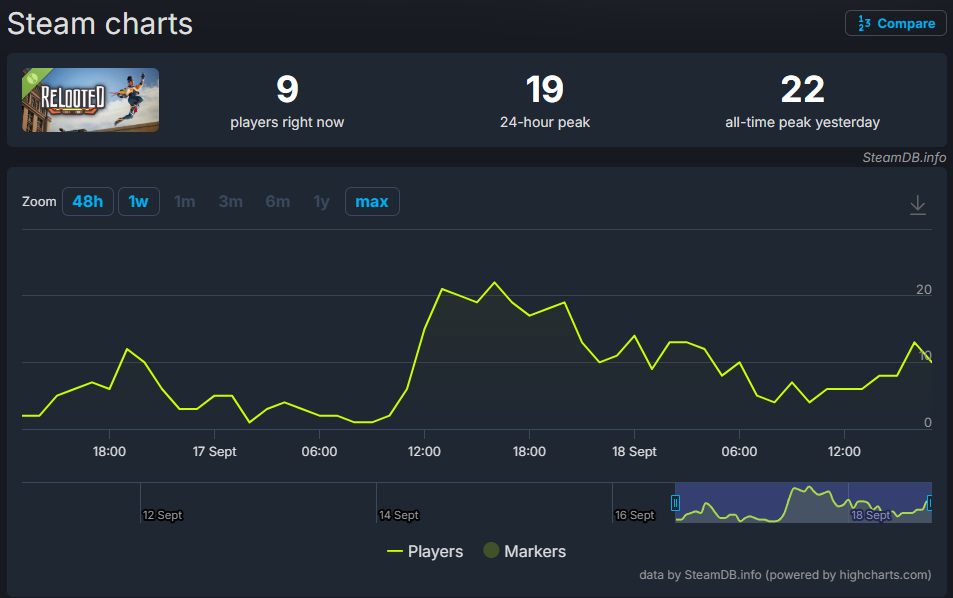Click the 16 Sept label in navigator

click(x=635, y=515)
